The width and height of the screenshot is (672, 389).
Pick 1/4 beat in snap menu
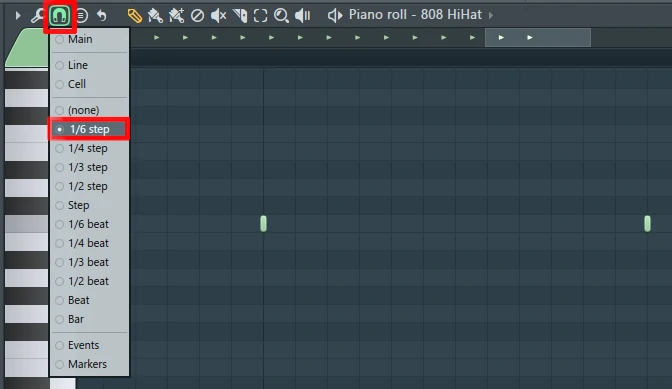(x=89, y=243)
